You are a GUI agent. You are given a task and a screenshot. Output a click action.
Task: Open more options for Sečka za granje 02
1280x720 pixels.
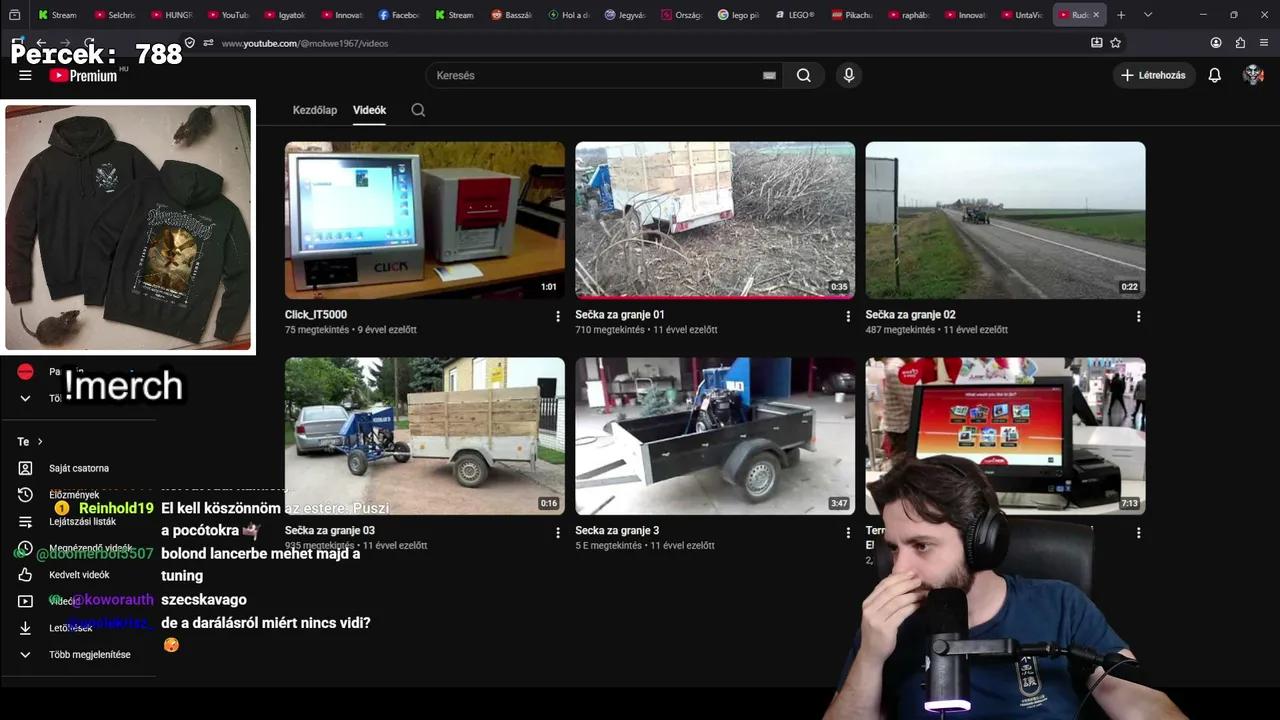click(x=1138, y=316)
